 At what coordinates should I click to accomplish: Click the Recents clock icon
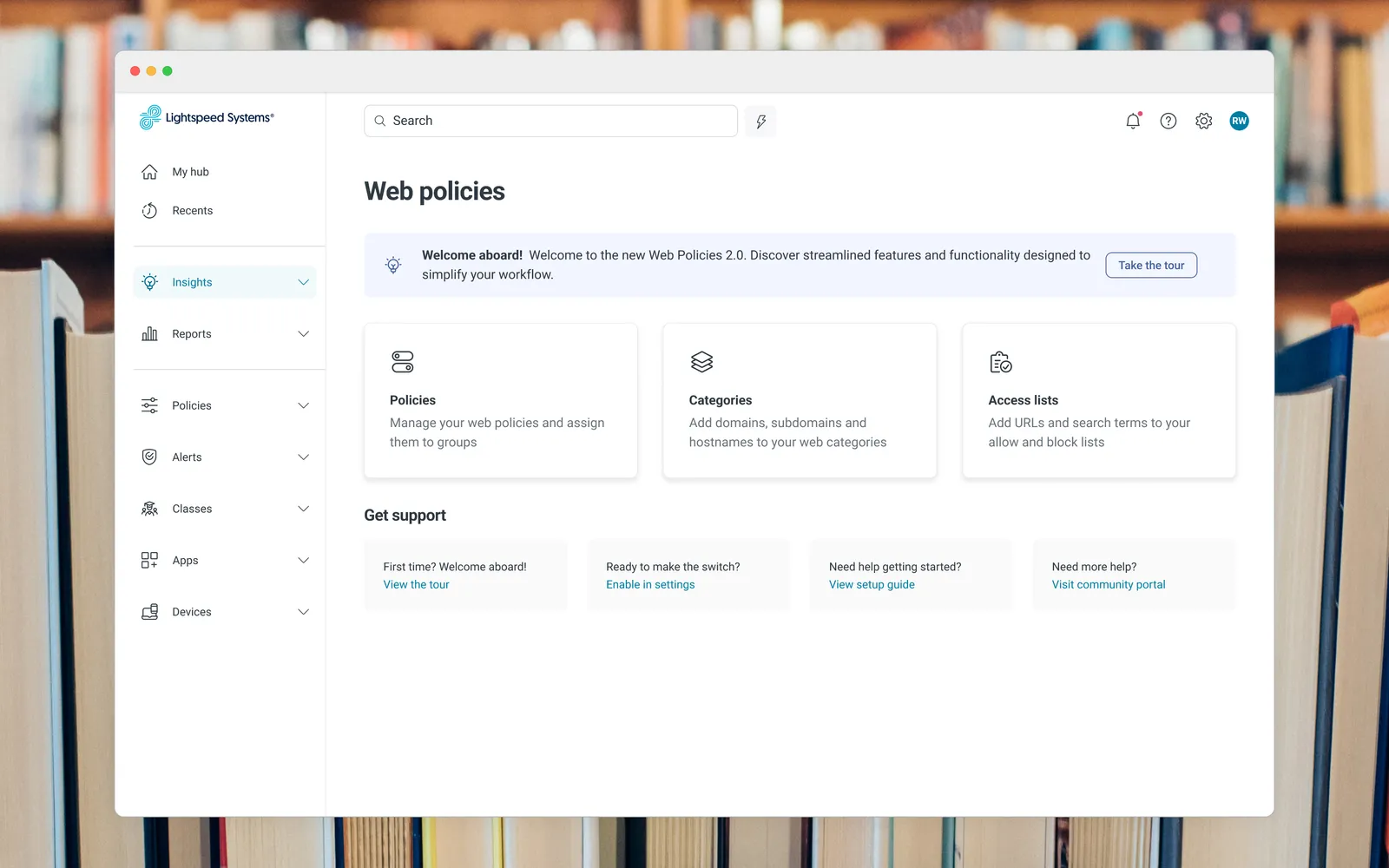149,211
